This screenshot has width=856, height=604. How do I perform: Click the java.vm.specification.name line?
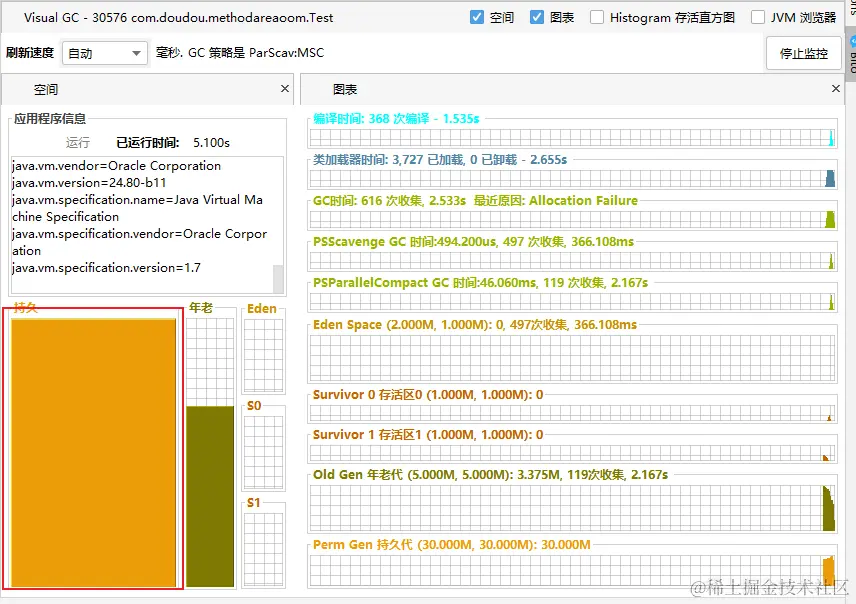tap(137, 208)
